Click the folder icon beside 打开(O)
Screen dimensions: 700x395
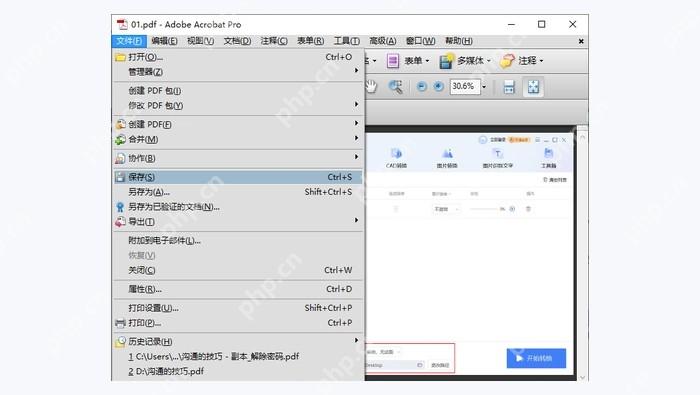pos(120,57)
